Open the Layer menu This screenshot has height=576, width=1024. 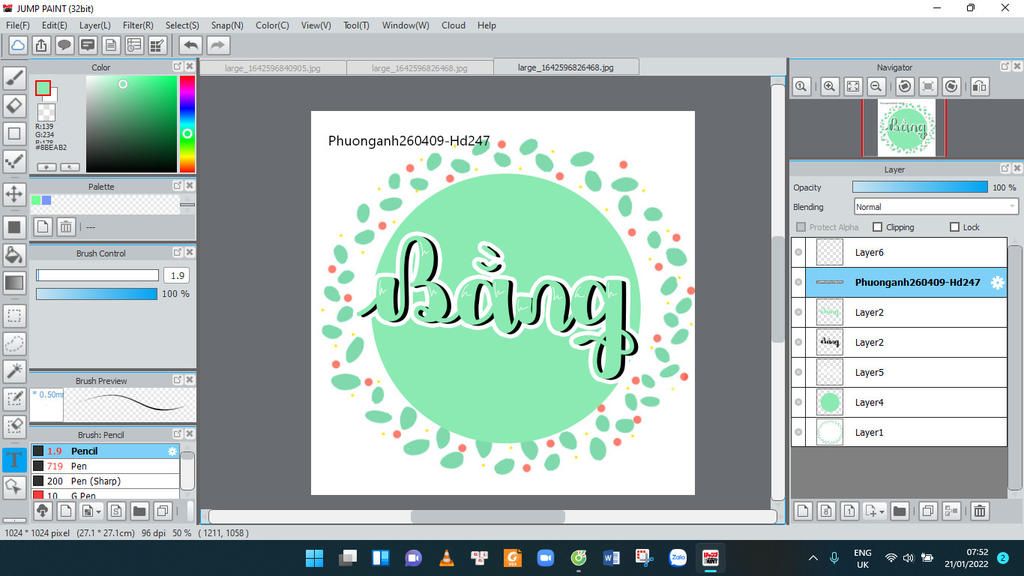(95, 25)
